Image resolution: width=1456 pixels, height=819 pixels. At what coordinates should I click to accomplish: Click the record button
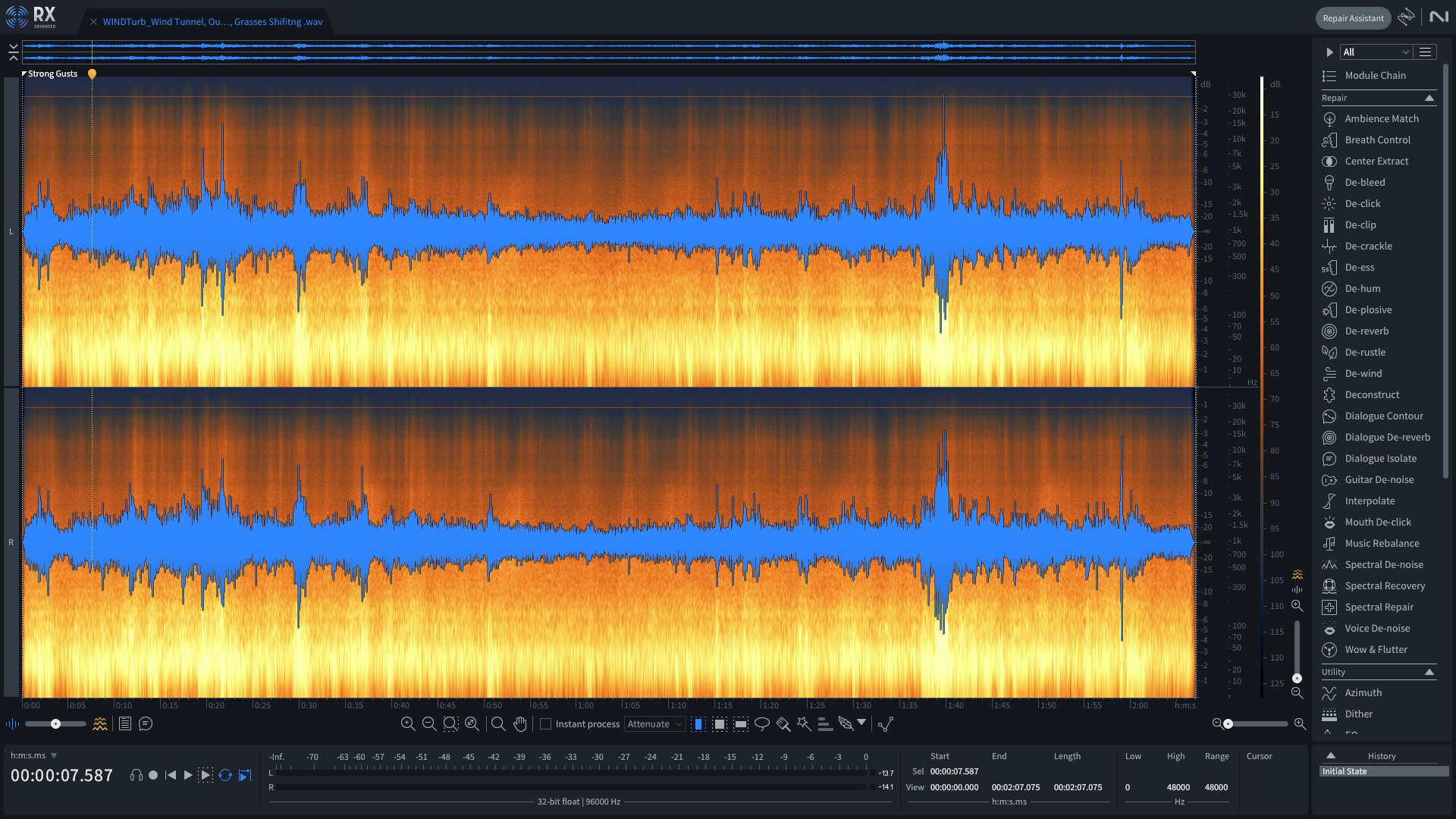(x=153, y=775)
